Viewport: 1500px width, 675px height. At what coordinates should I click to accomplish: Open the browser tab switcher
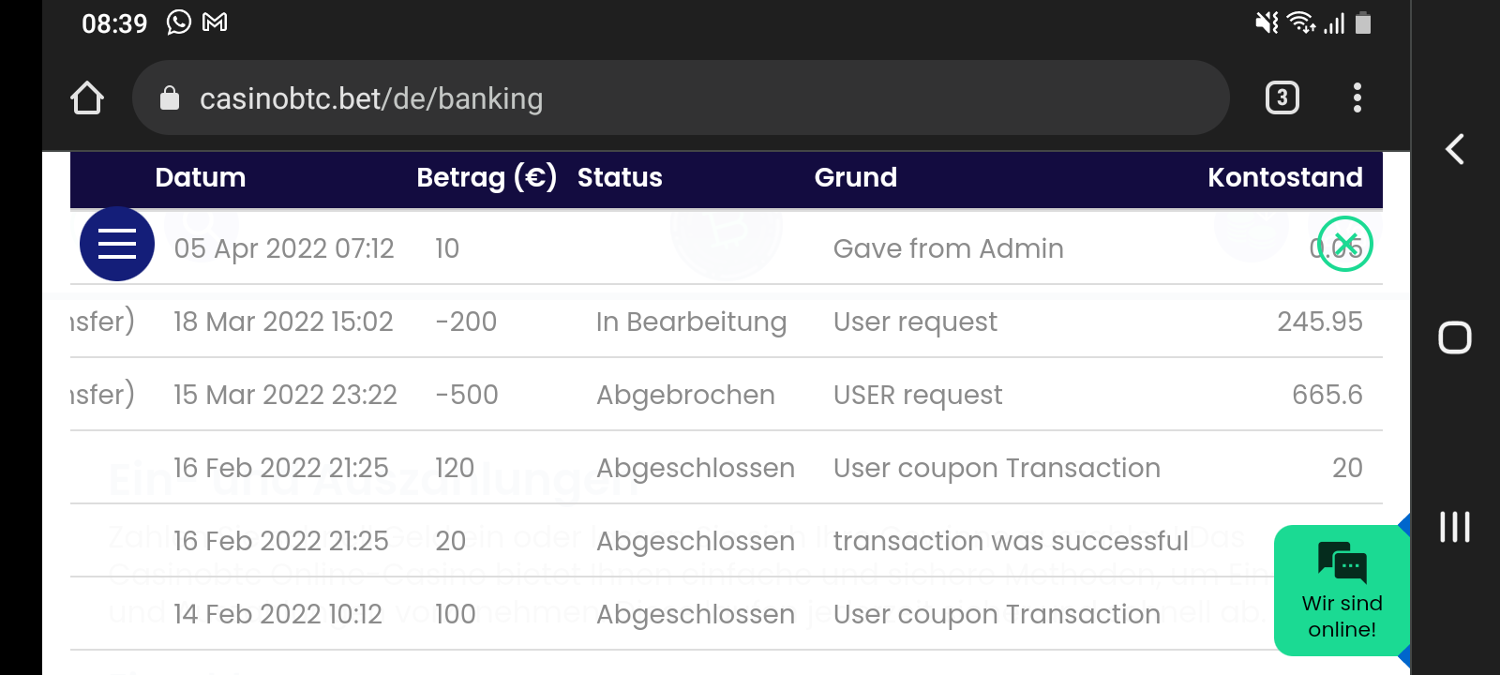point(1282,98)
